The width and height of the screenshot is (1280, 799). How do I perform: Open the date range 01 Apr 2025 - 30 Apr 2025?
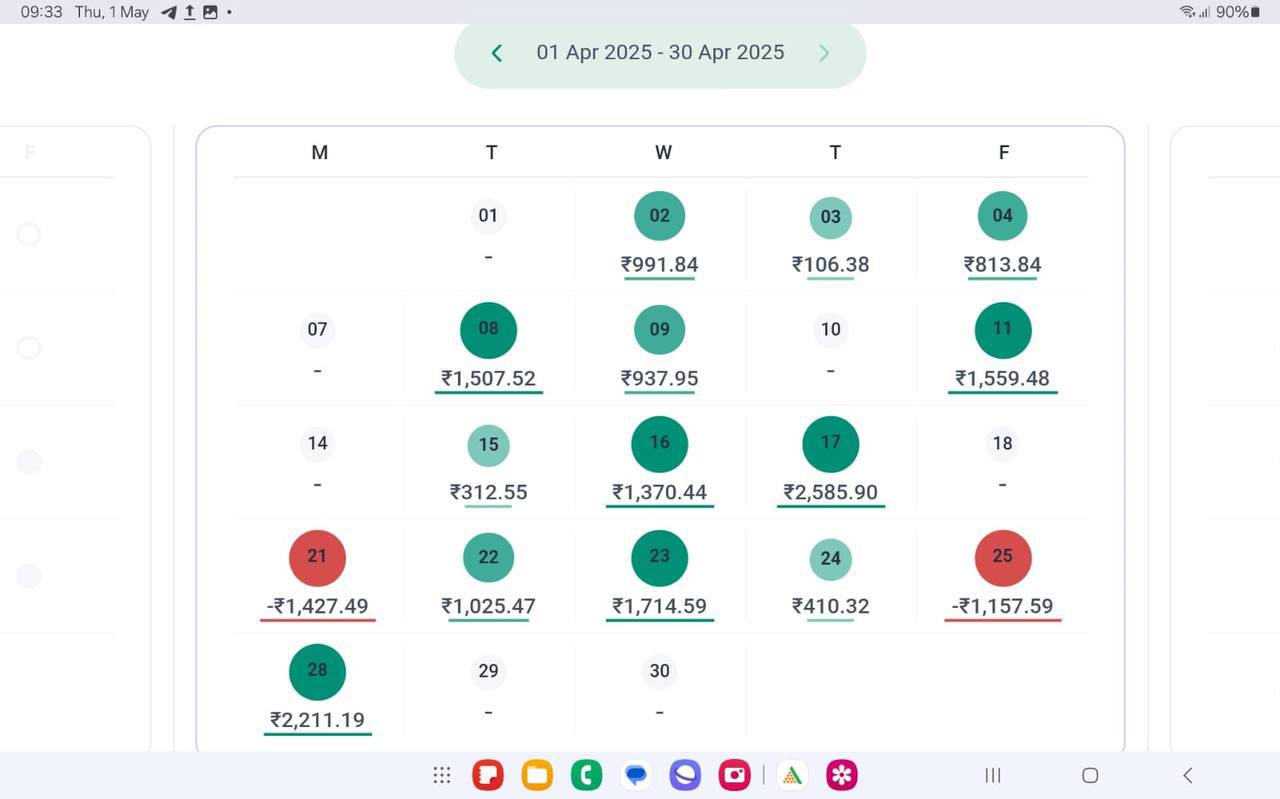[660, 53]
